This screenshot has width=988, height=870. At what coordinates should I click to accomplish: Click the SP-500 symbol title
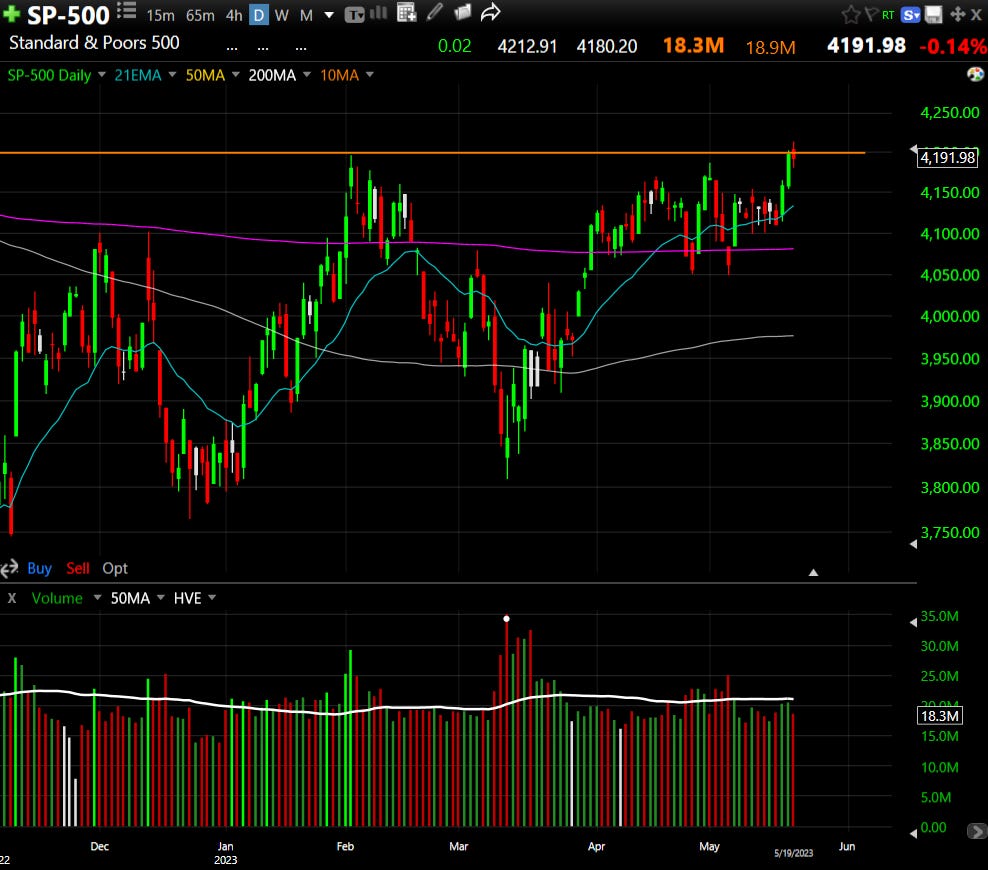click(x=68, y=15)
